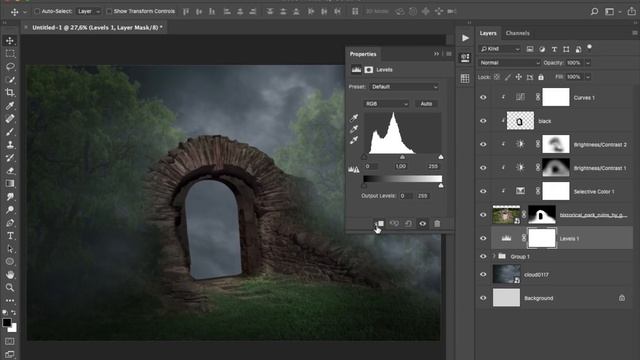Screen dimensions: 640x360
Task: Click the black point eyedropper in Levels
Action: click(354, 118)
